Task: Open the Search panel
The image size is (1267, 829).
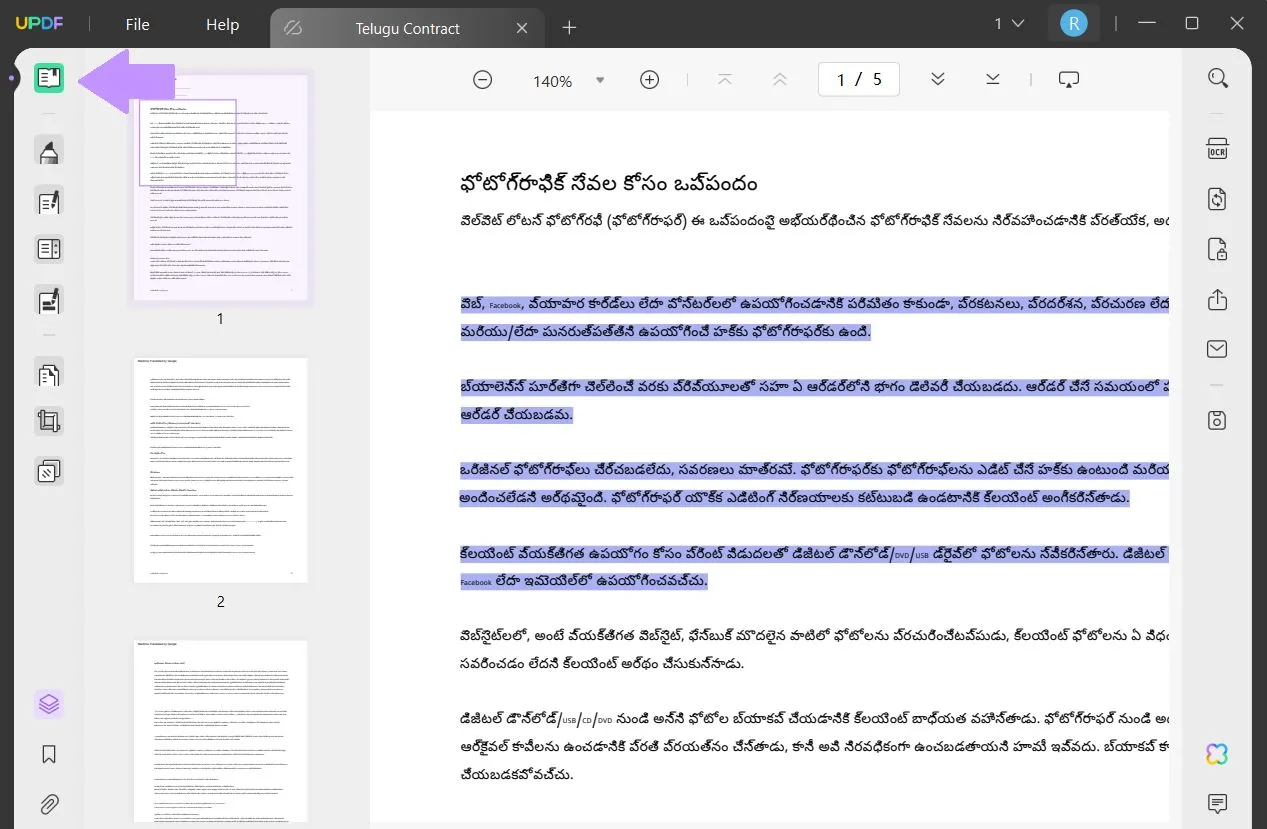Action: tap(1217, 77)
